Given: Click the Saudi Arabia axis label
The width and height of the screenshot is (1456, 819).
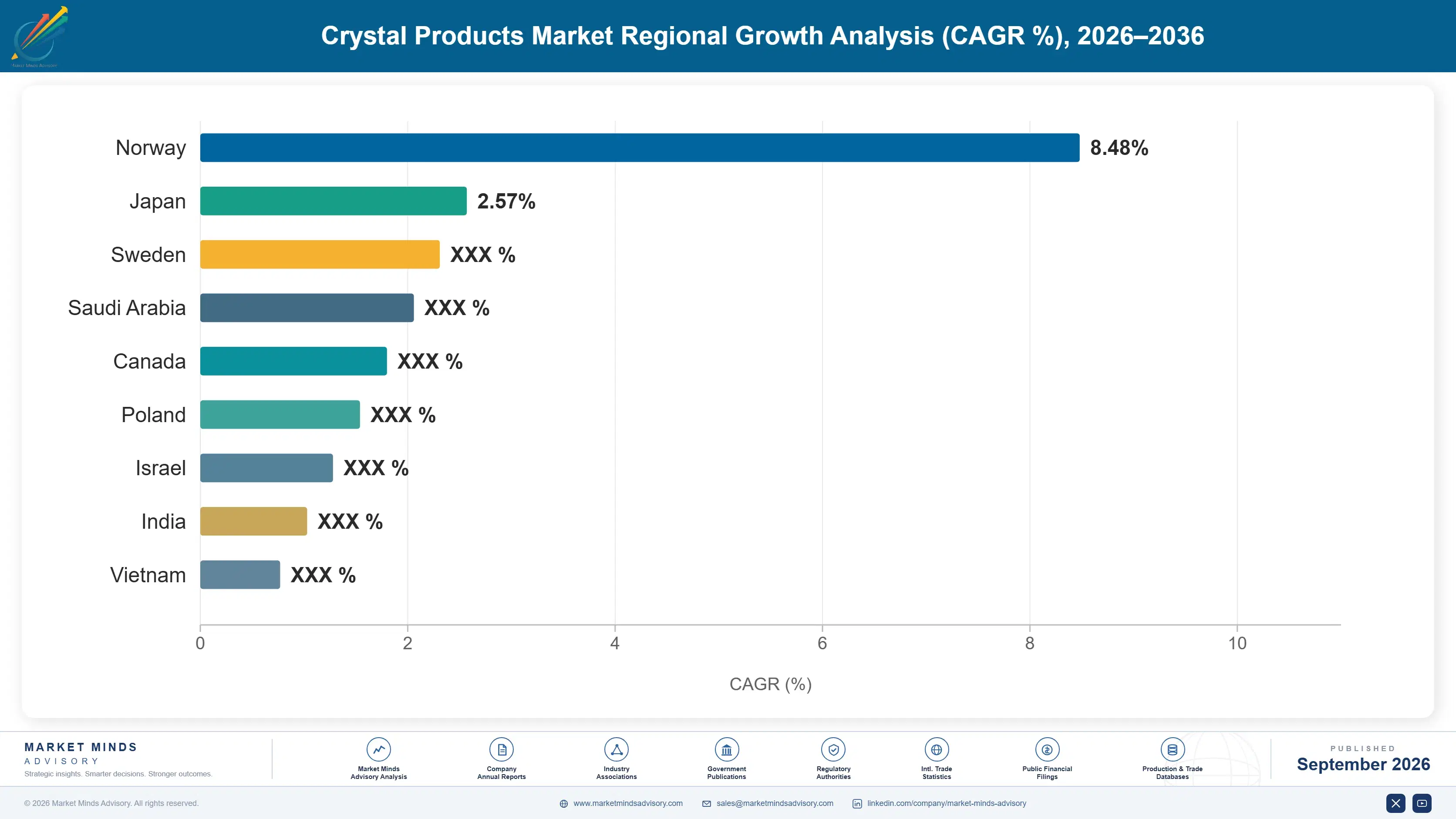Looking at the screenshot, I should pyautogui.click(x=127, y=308).
